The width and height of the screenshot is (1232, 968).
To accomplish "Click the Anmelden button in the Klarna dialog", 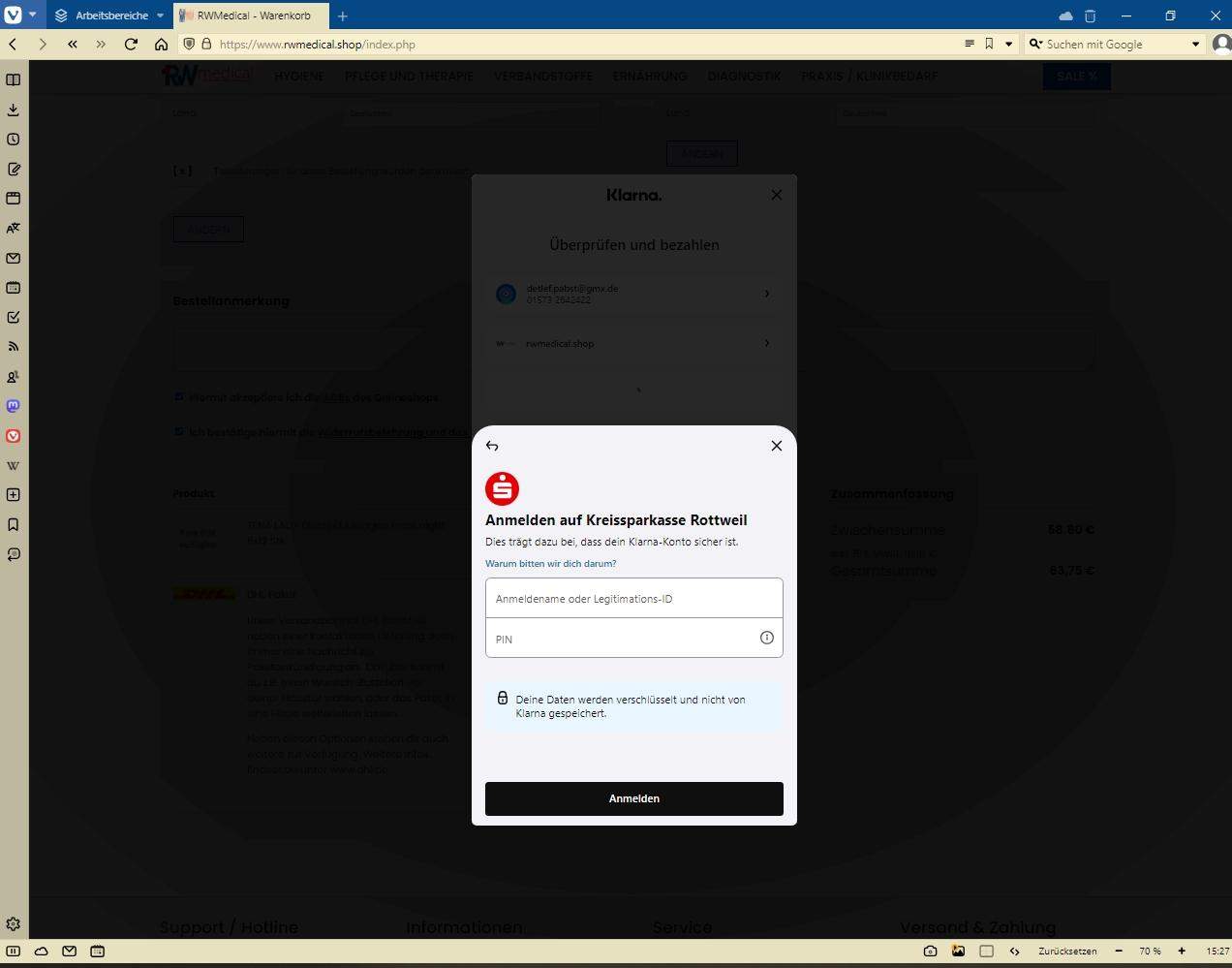I will (633, 798).
